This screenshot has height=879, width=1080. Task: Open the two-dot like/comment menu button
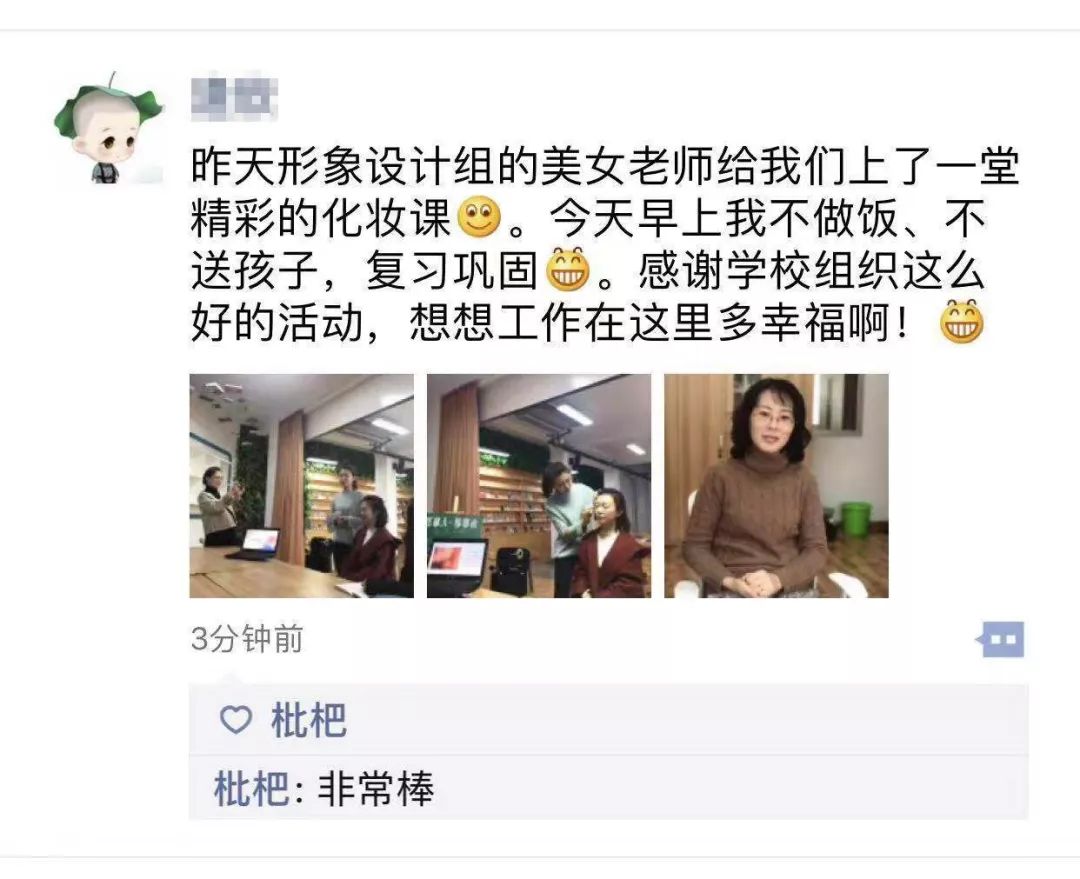1000,639
